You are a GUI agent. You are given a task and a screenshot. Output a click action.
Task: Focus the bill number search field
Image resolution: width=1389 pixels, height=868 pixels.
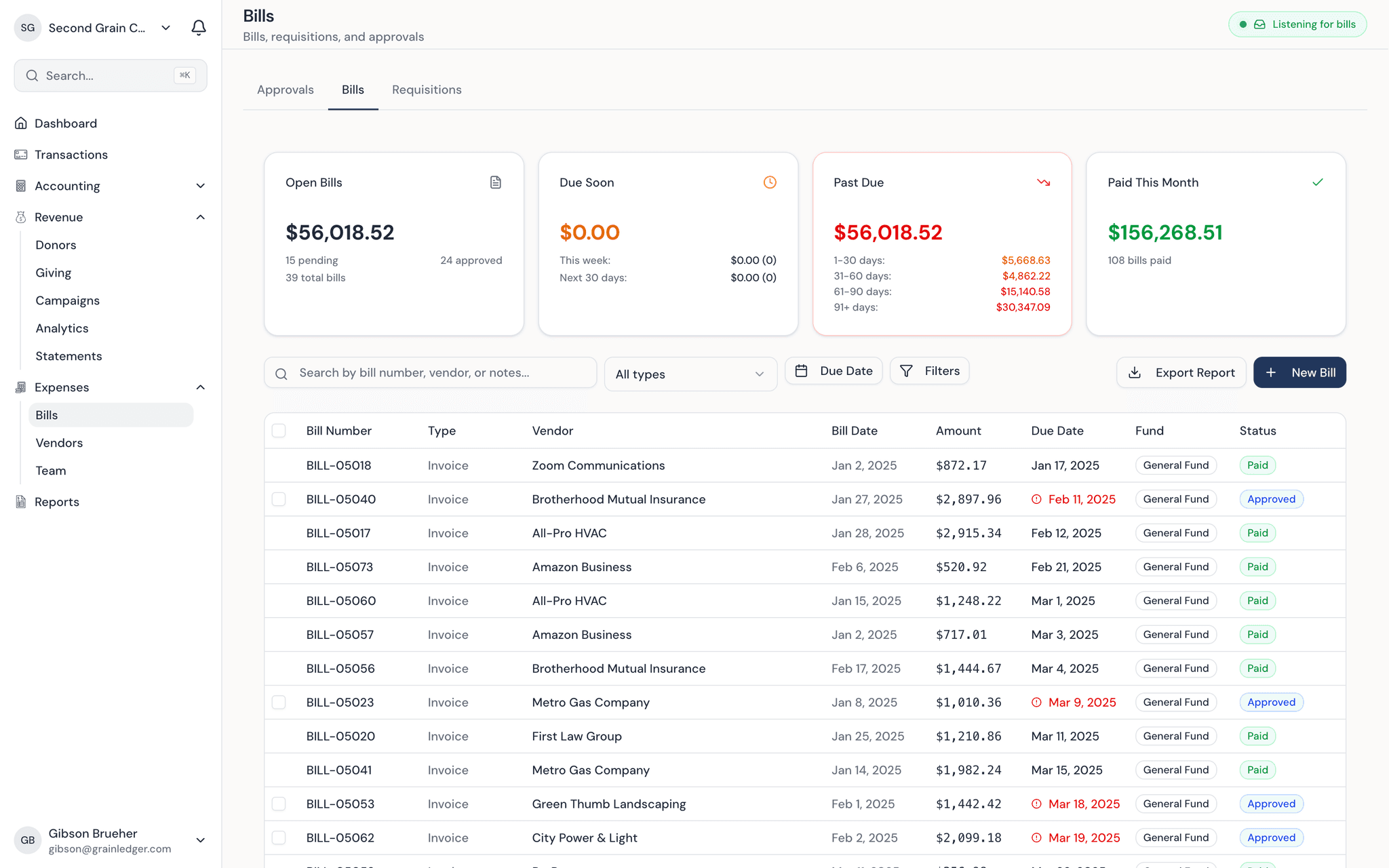(x=431, y=373)
